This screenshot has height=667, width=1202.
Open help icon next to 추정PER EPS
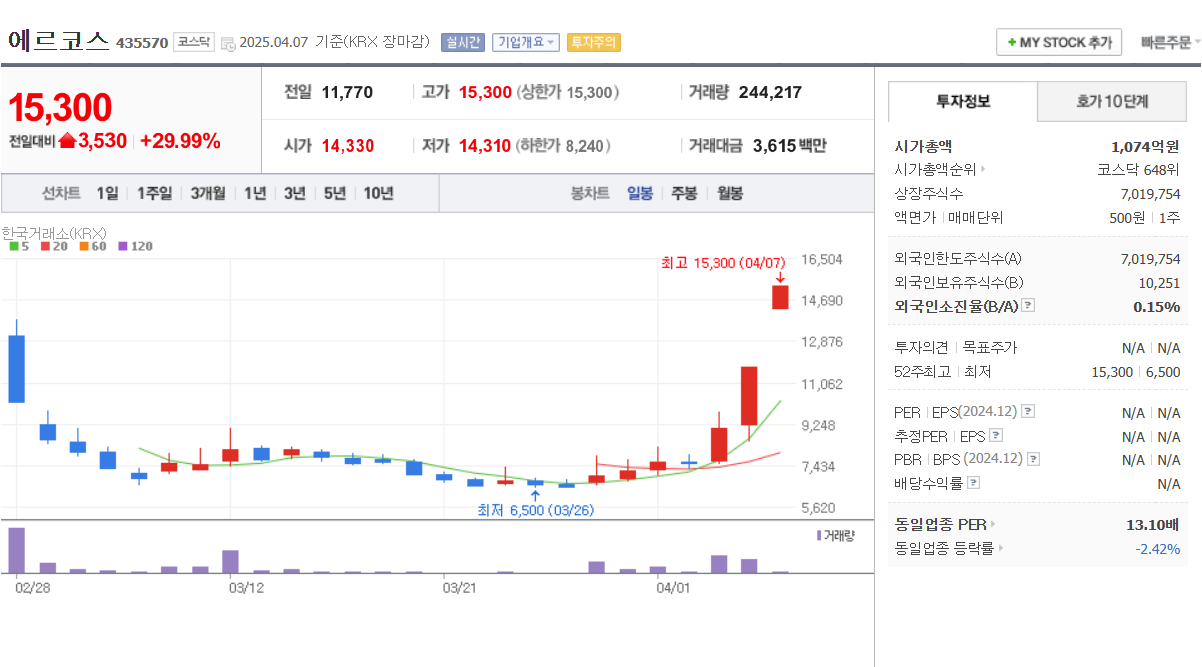click(996, 436)
